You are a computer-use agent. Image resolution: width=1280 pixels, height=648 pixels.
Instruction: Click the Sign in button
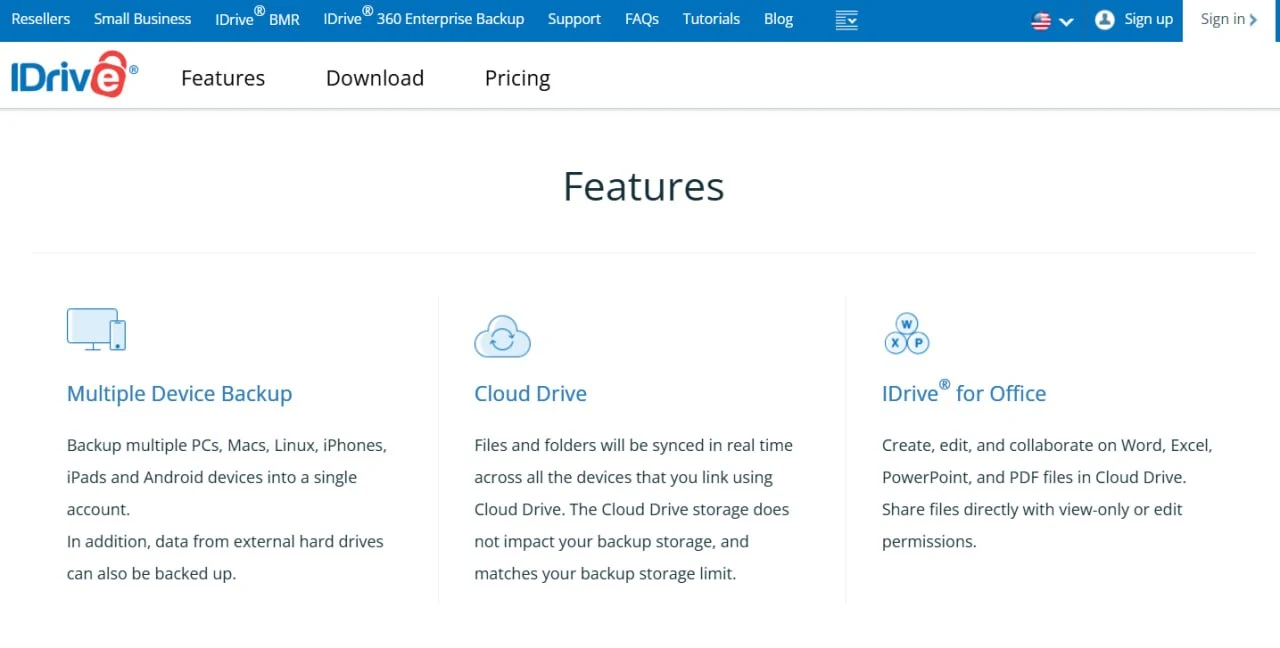[1229, 19]
